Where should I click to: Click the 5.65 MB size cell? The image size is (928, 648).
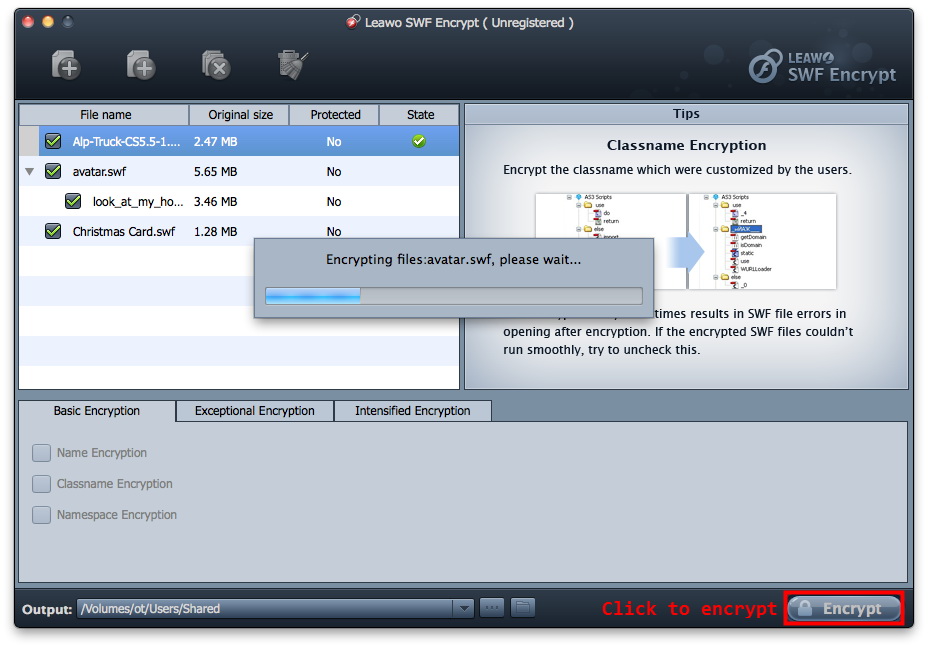pyautogui.click(x=215, y=172)
